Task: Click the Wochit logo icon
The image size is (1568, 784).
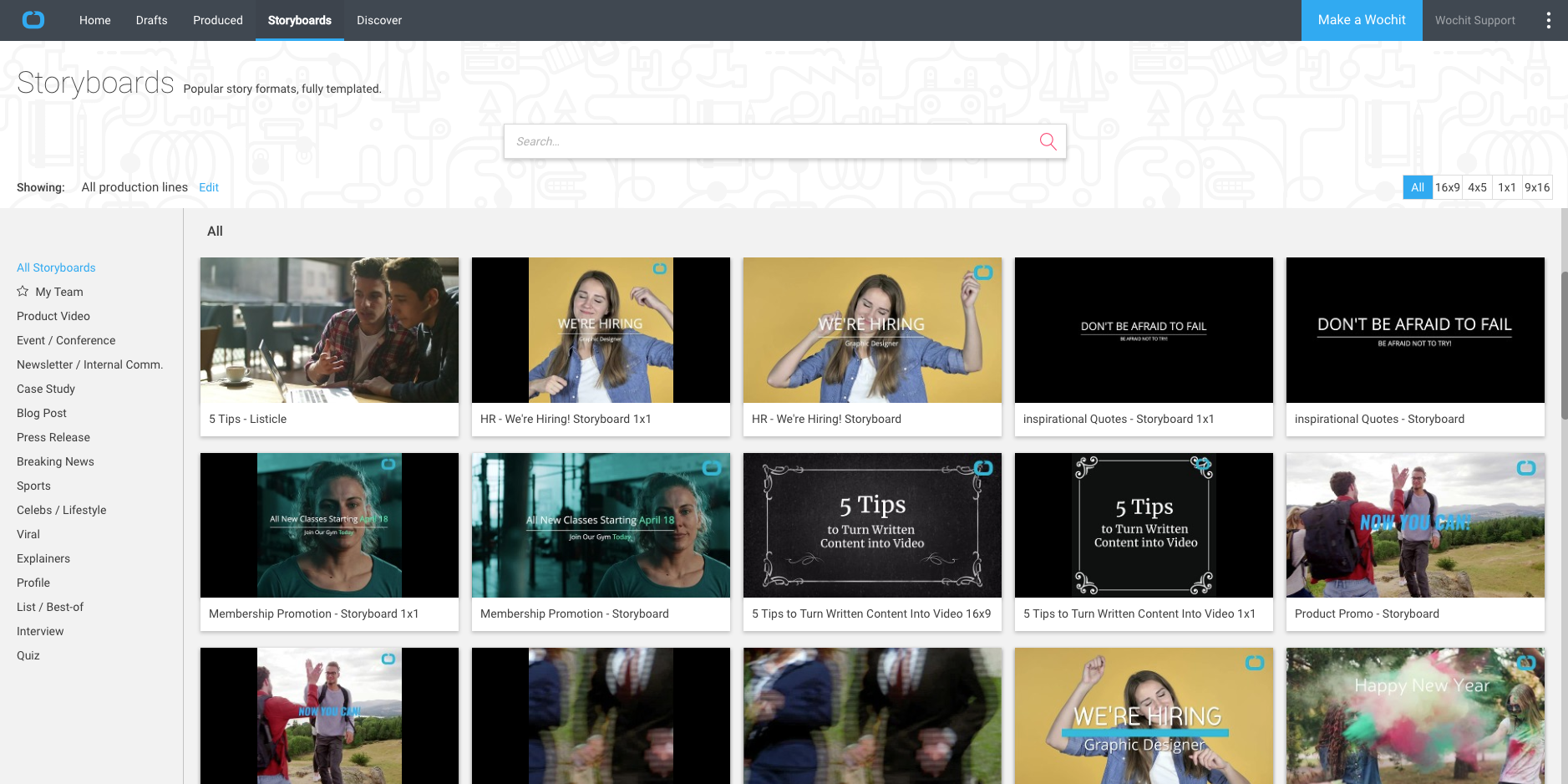Action: (33, 20)
